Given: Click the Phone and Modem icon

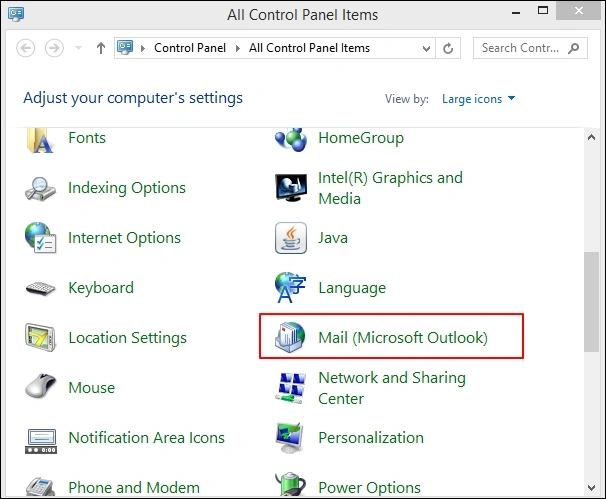Looking at the screenshot, I should click(40, 487).
